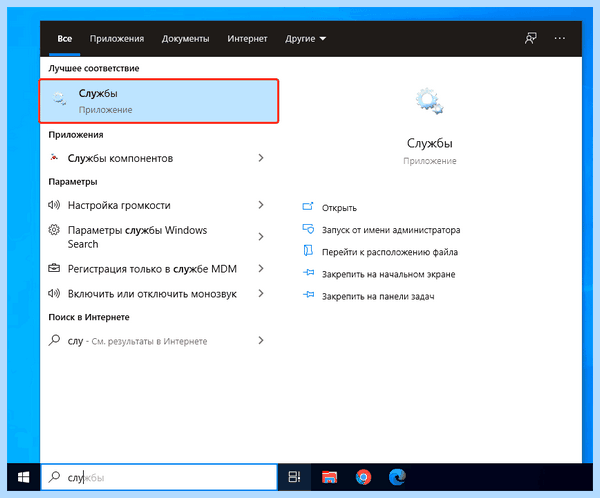Image resolution: width=600 pixels, height=498 pixels.
Task: Choose Запуск от имени администратора
Action: coord(391,230)
